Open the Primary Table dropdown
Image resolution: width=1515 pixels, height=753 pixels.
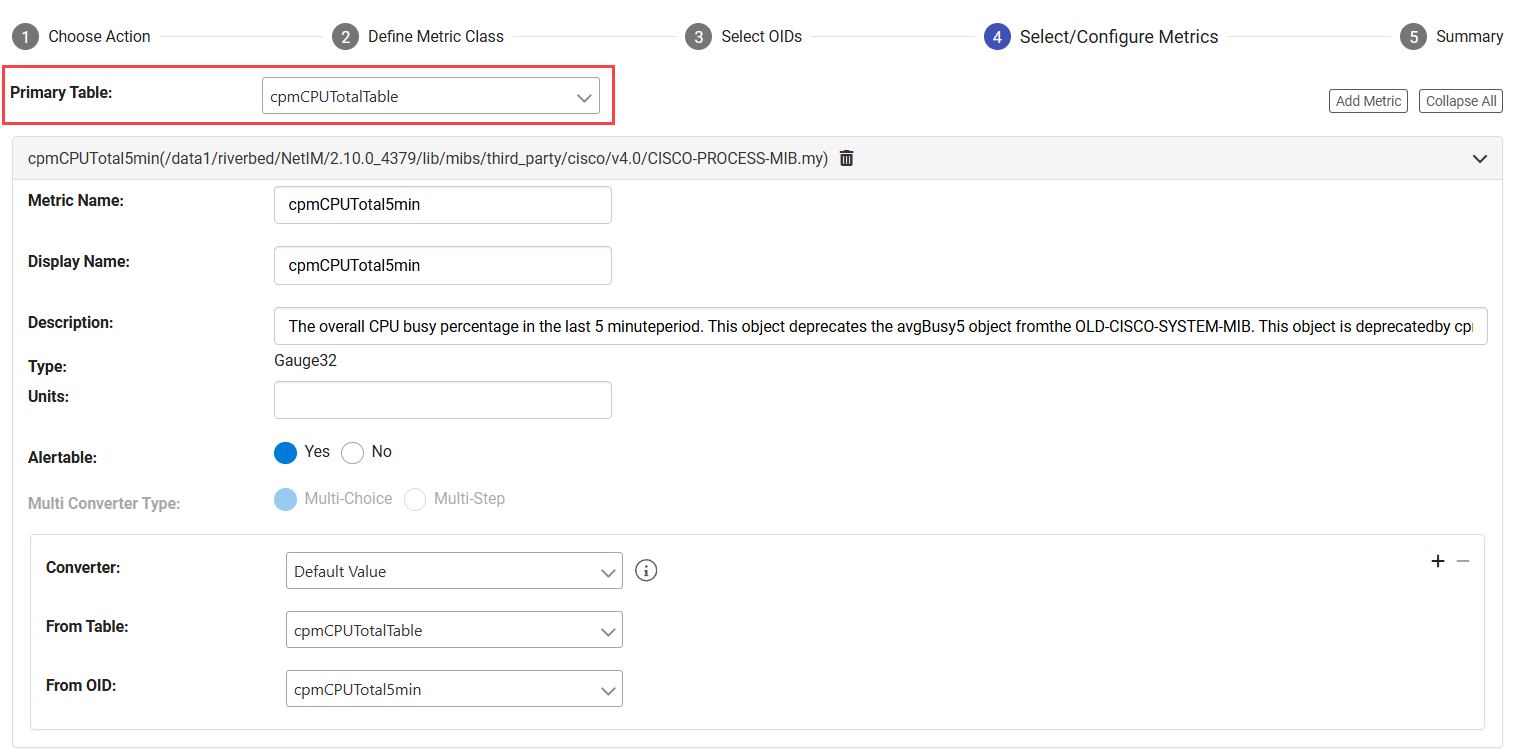[430, 97]
